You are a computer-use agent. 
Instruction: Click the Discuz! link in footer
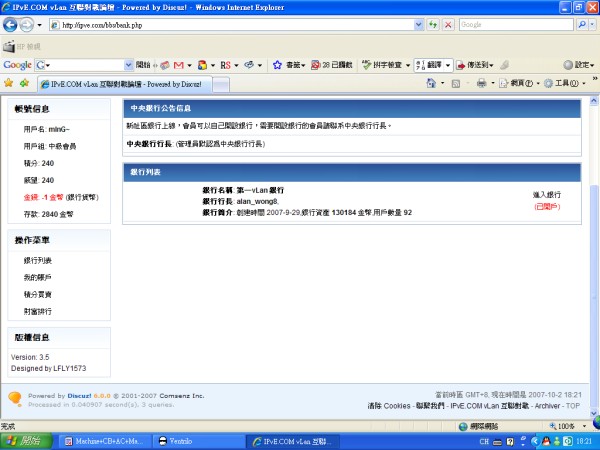(x=80, y=396)
